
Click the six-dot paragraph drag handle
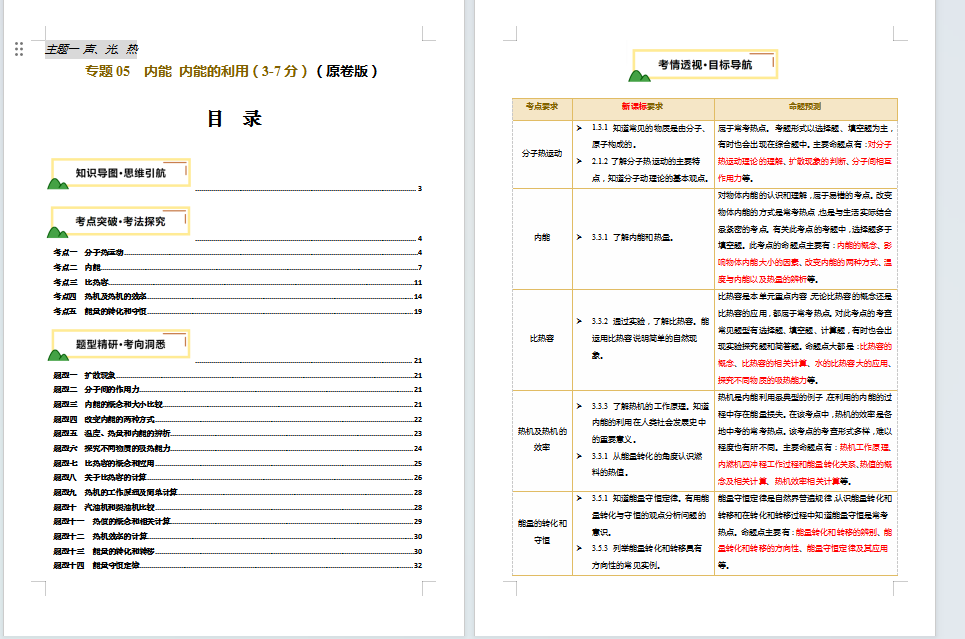(x=19, y=49)
